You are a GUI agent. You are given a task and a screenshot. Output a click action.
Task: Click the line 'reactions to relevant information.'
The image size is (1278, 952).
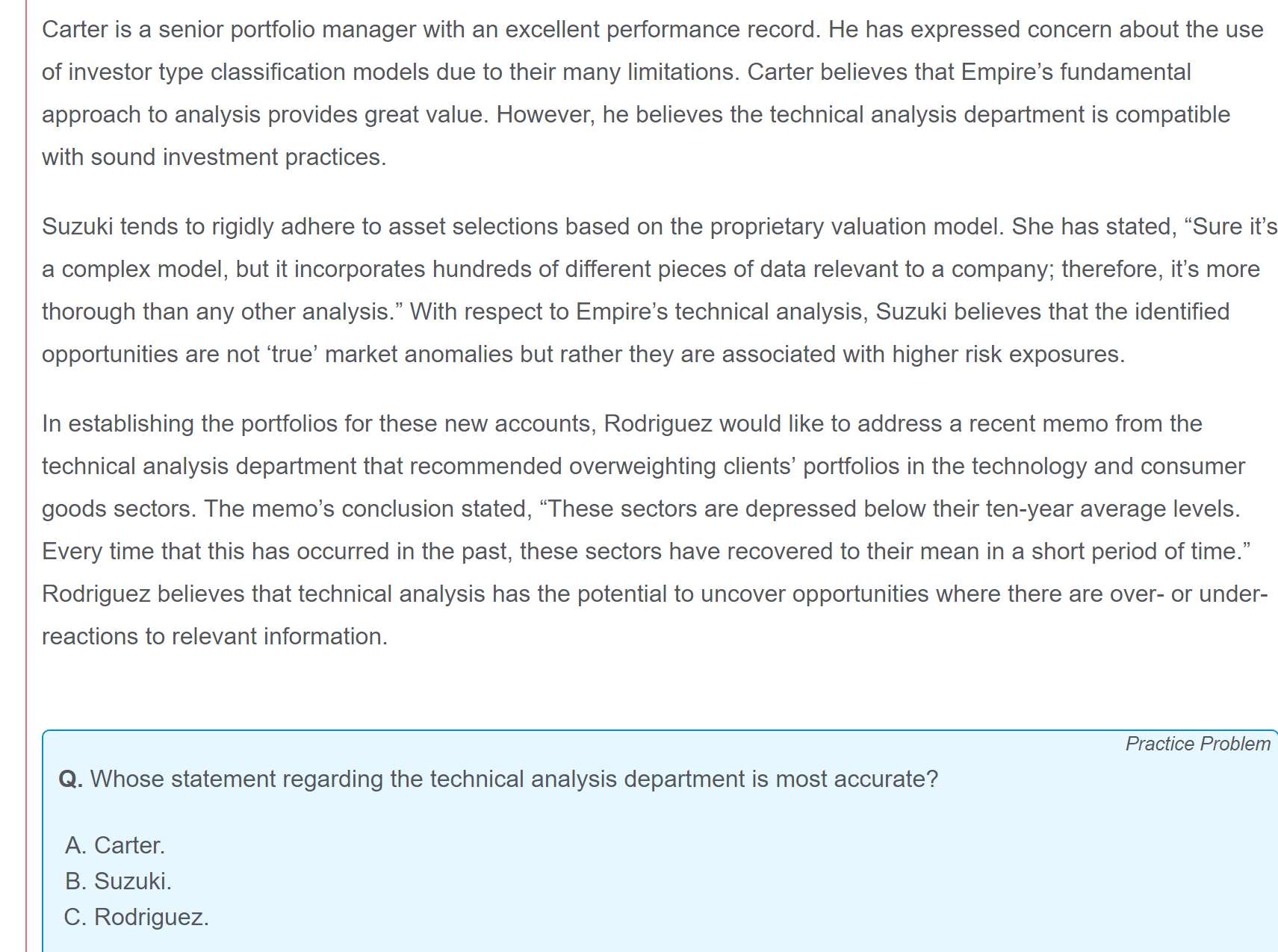pyautogui.click(x=215, y=637)
